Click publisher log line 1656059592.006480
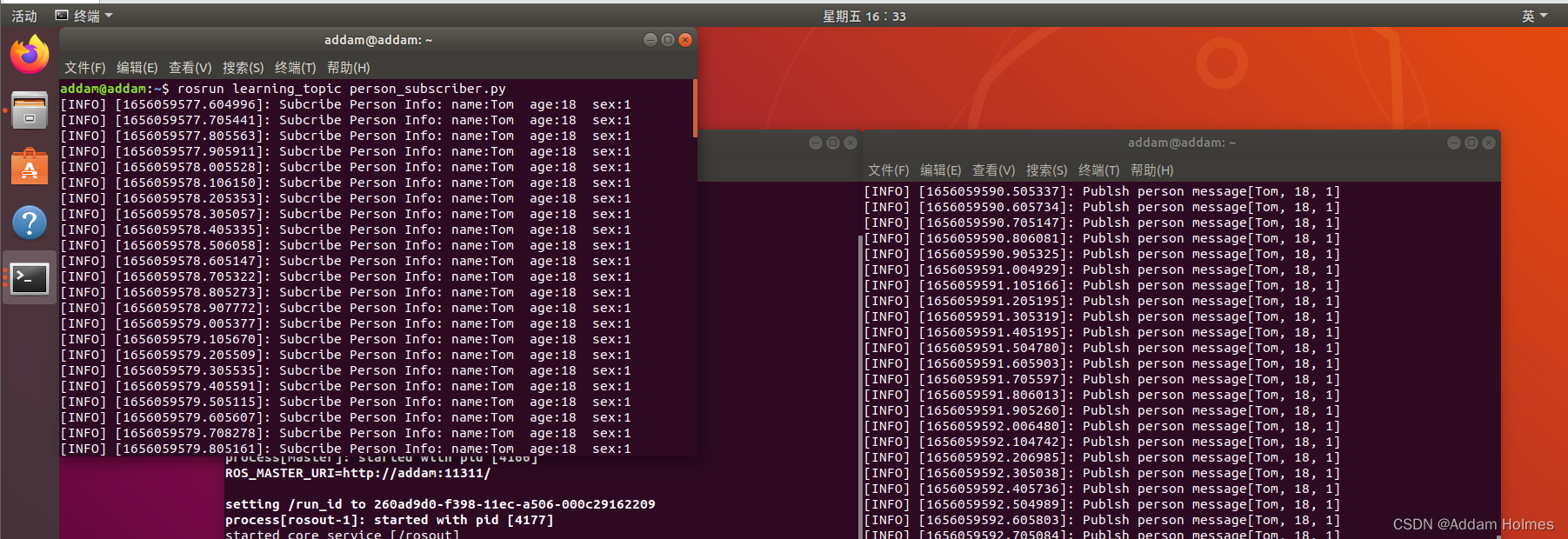1568x539 pixels. [1102, 426]
